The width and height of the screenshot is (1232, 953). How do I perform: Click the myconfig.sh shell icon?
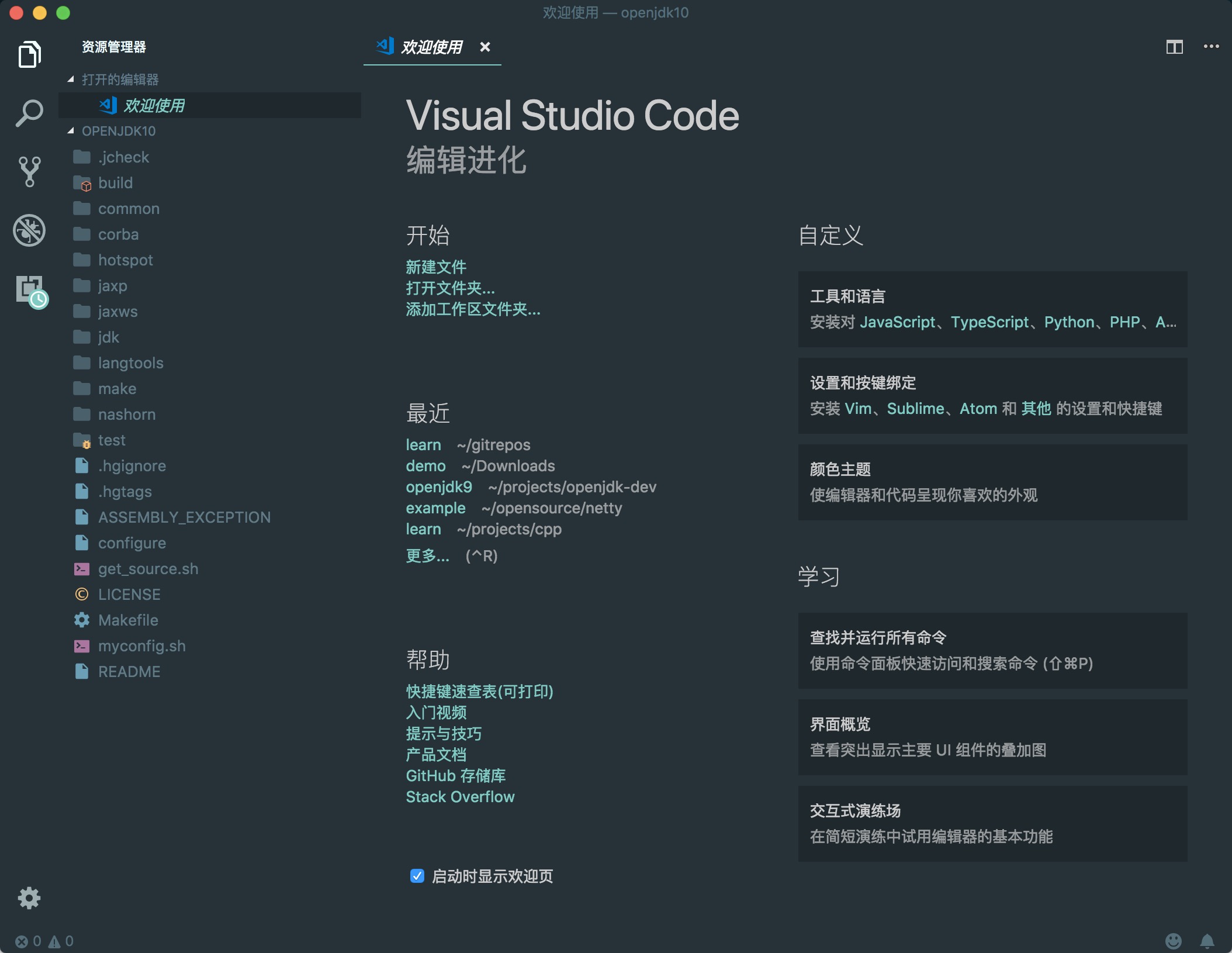(82, 646)
